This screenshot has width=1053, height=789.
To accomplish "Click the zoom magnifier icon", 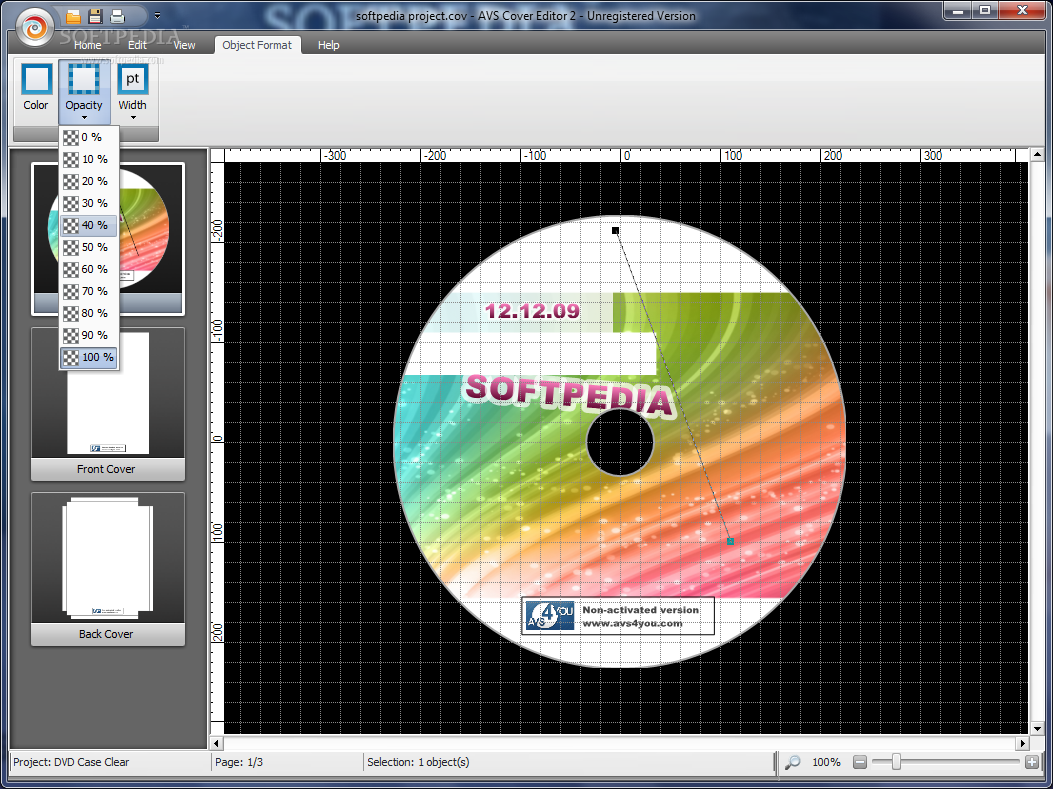I will point(792,762).
